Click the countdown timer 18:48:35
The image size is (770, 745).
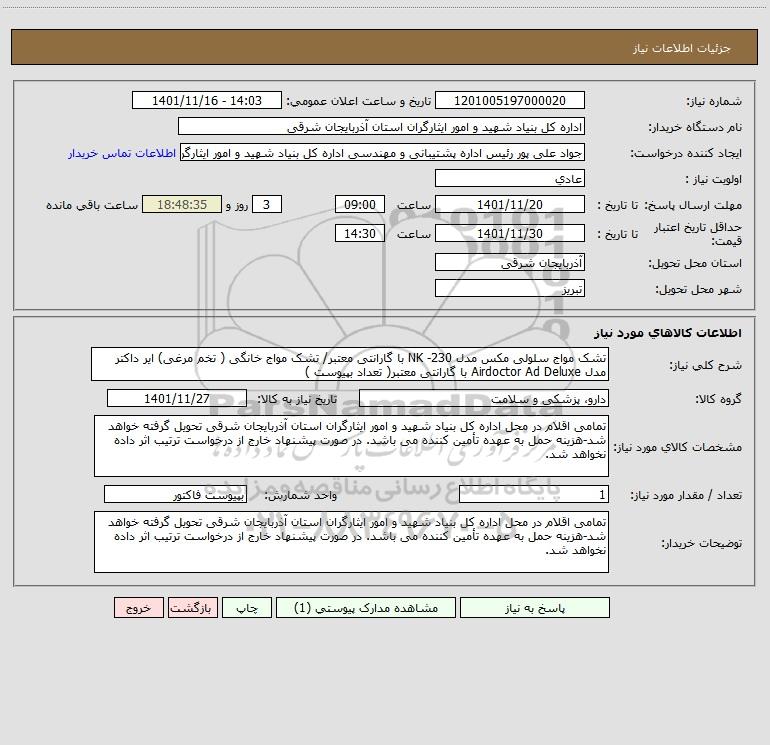click(x=182, y=204)
